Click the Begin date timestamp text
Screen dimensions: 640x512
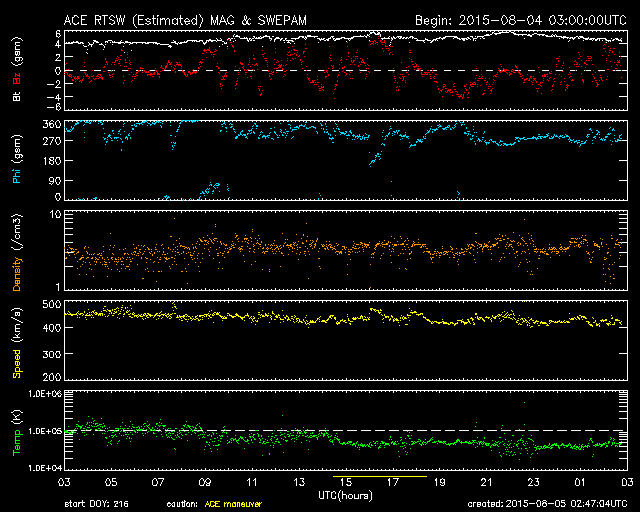click(x=519, y=19)
